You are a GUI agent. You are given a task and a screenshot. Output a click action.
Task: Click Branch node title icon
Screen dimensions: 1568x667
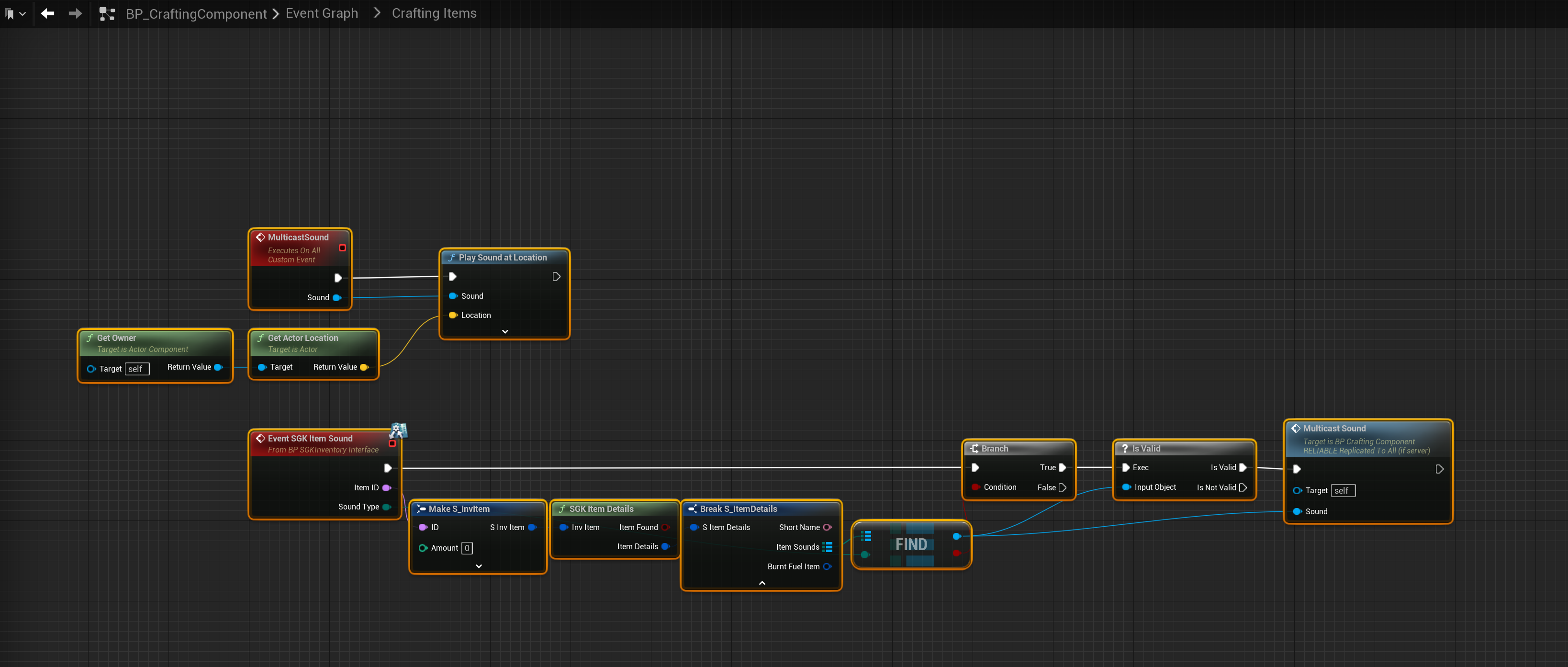click(x=974, y=448)
